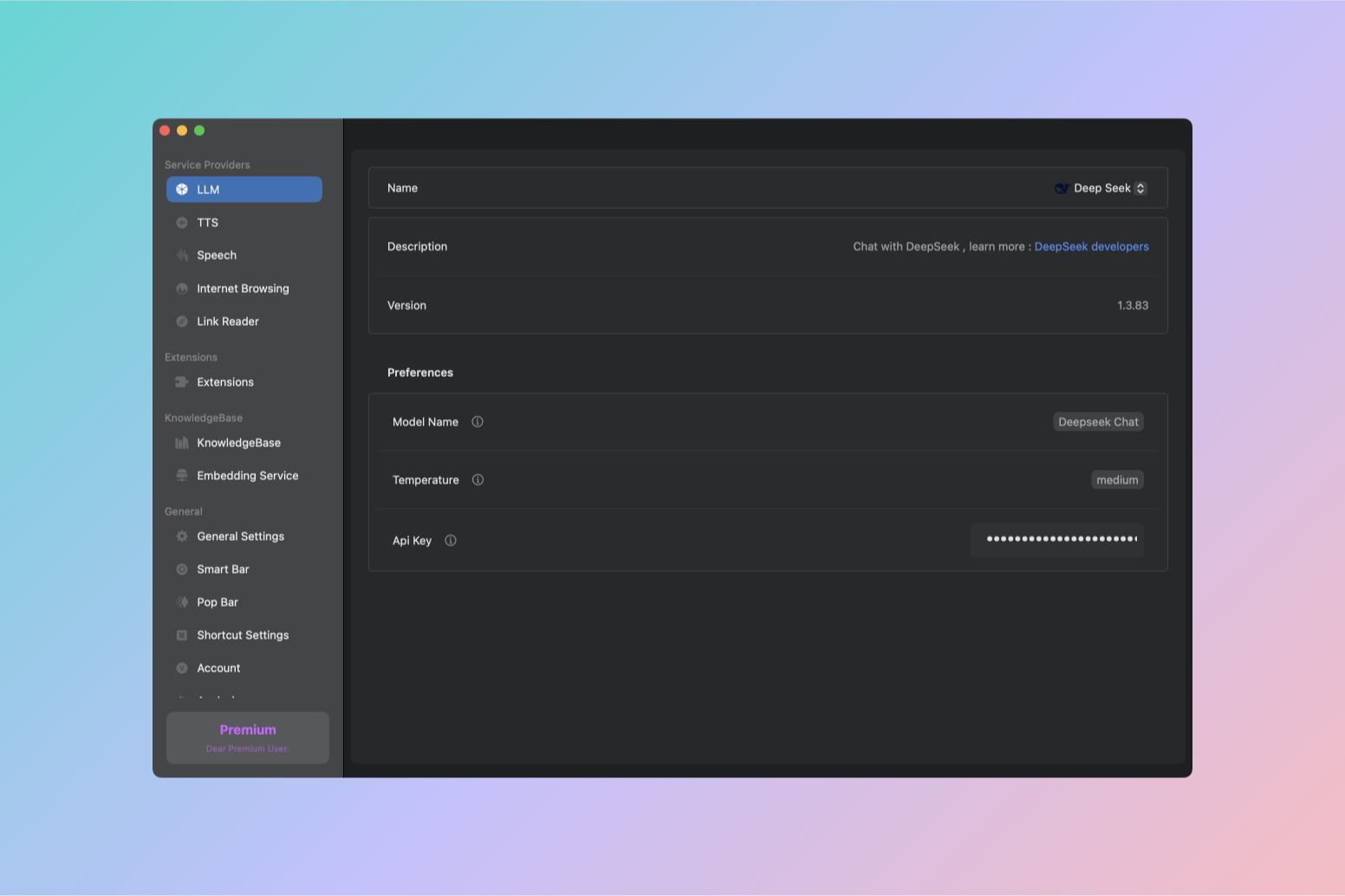This screenshot has width=1345, height=896.
Task: Click the Speech waveform icon
Action: point(182,256)
